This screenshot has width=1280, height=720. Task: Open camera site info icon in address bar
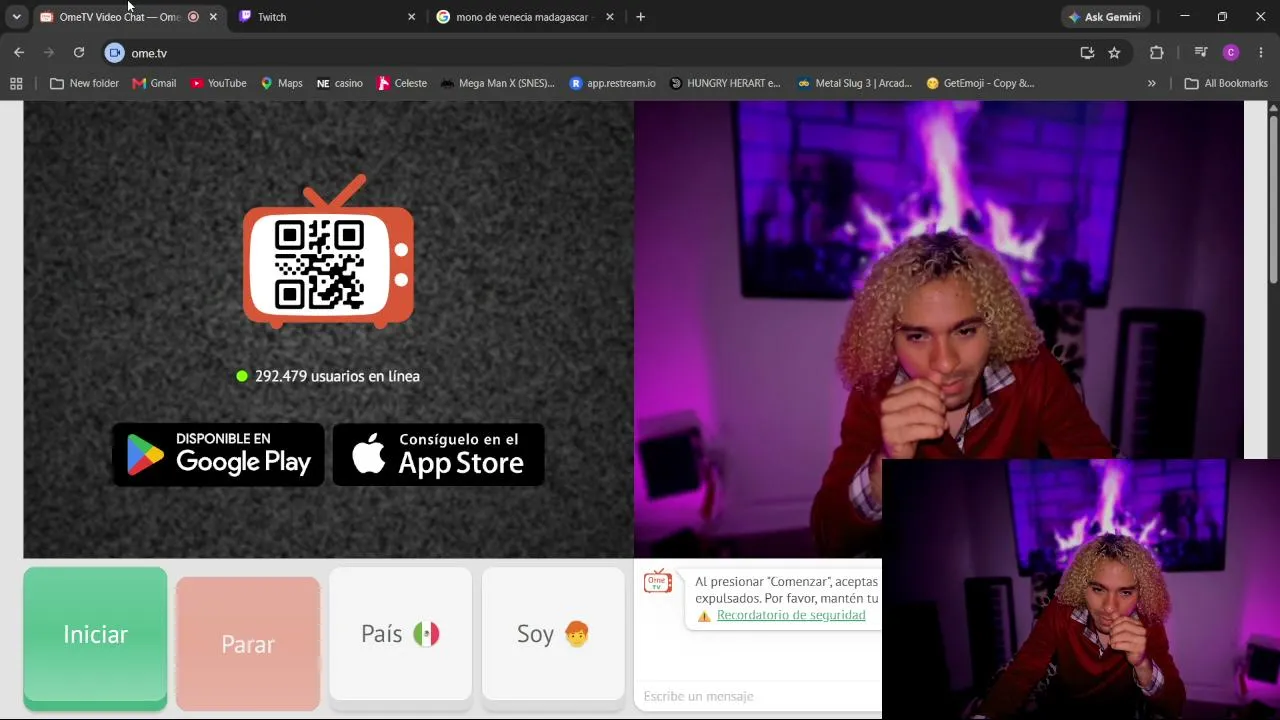(114, 53)
